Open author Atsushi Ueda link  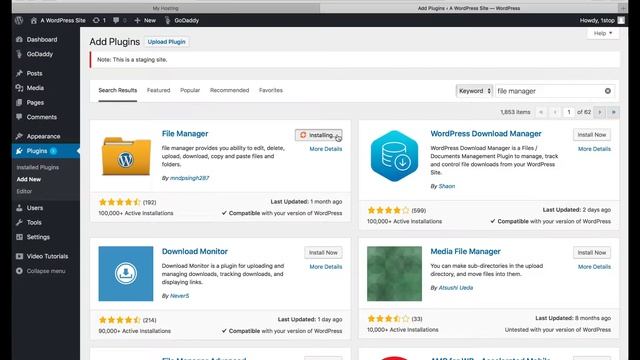(x=456, y=288)
